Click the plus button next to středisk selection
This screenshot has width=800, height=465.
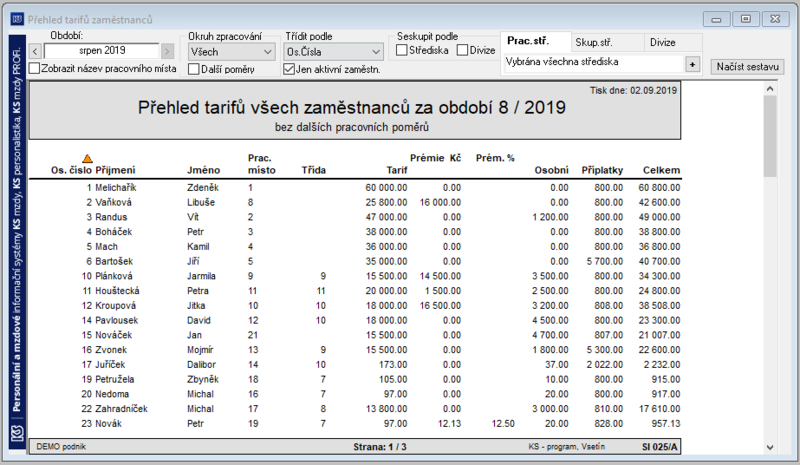(x=692, y=65)
